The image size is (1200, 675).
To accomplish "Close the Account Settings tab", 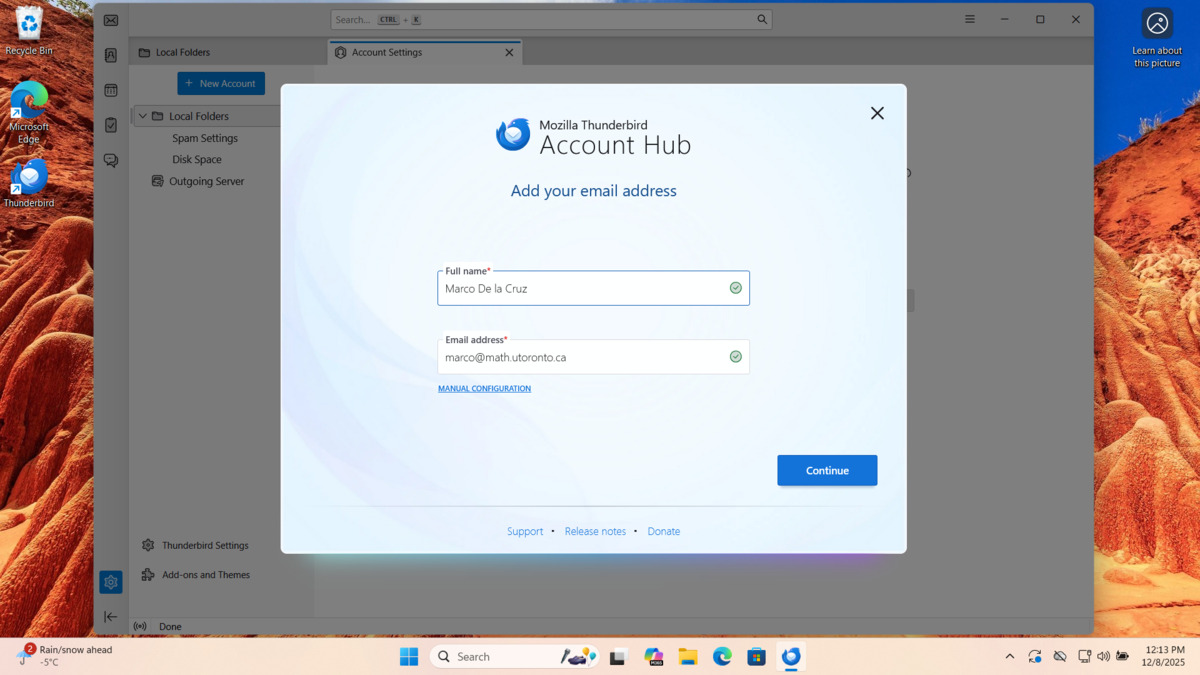I will [509, 52].
